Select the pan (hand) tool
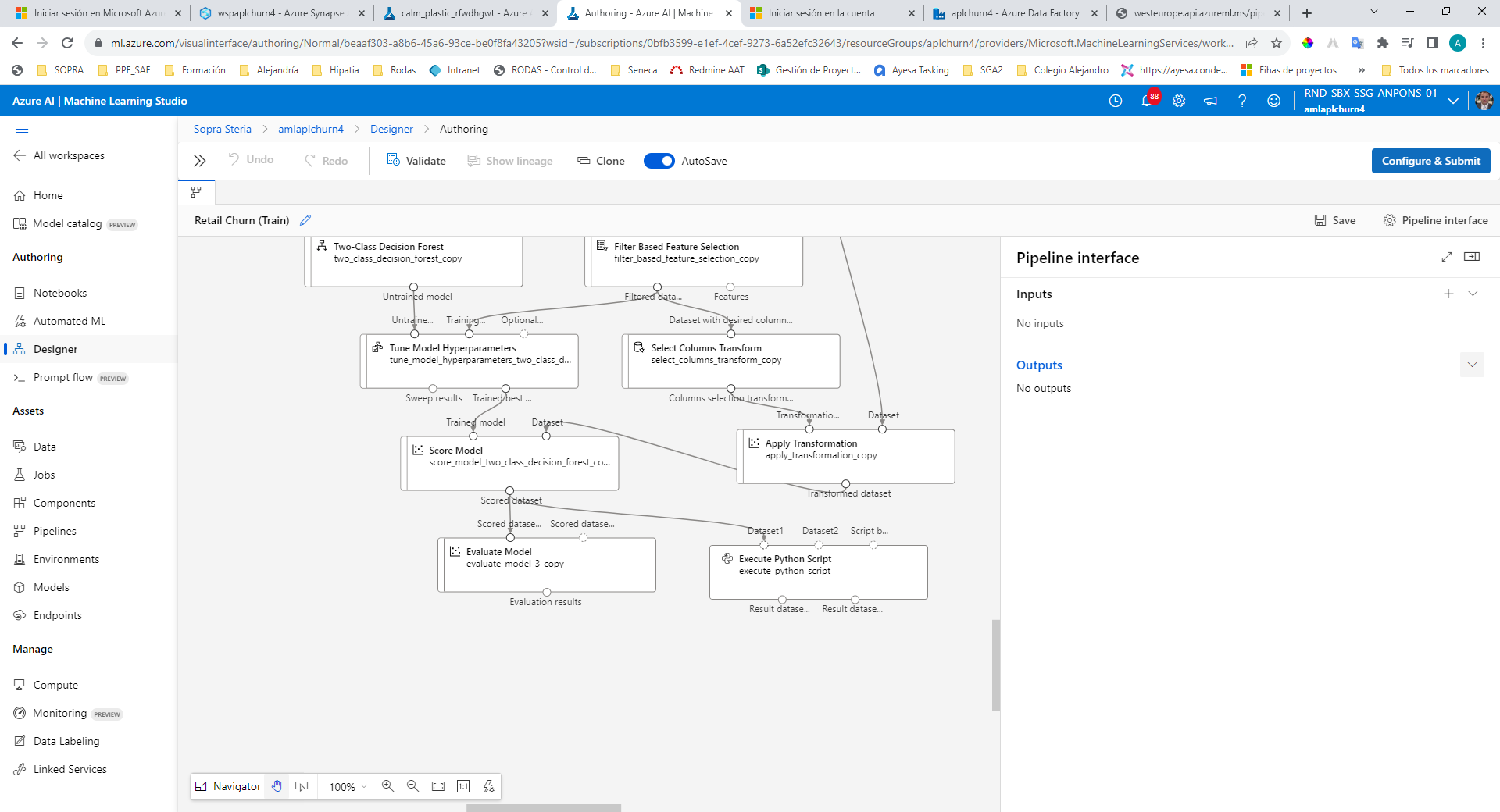Image resolution: width=1500 pixels, height=812 pixels. click(x=277, y=786)
